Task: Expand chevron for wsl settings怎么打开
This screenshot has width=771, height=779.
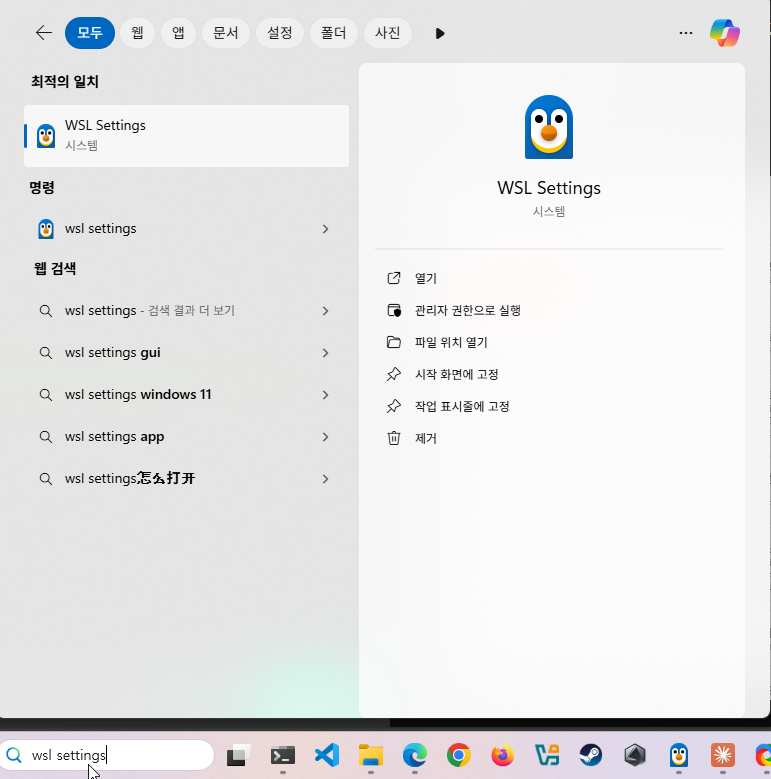Action: [325, 479]
